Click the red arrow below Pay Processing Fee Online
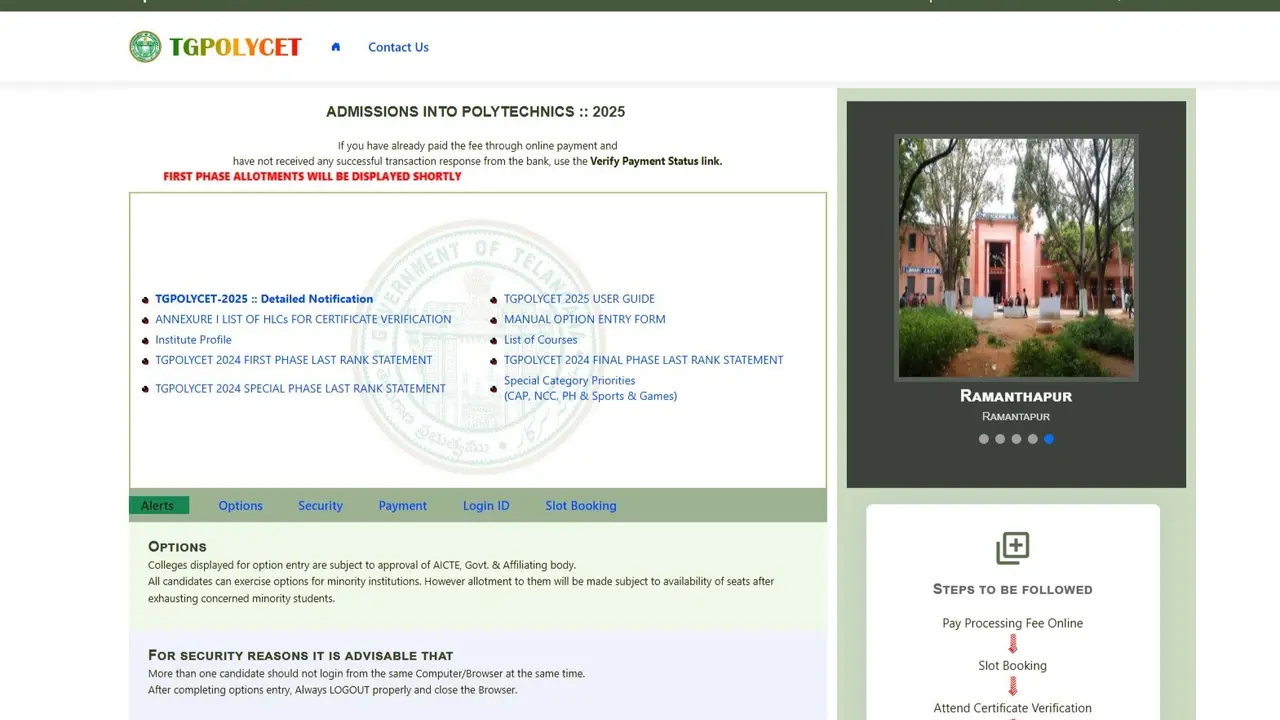The image size is (1280, 720). [x=1012, y=644]
